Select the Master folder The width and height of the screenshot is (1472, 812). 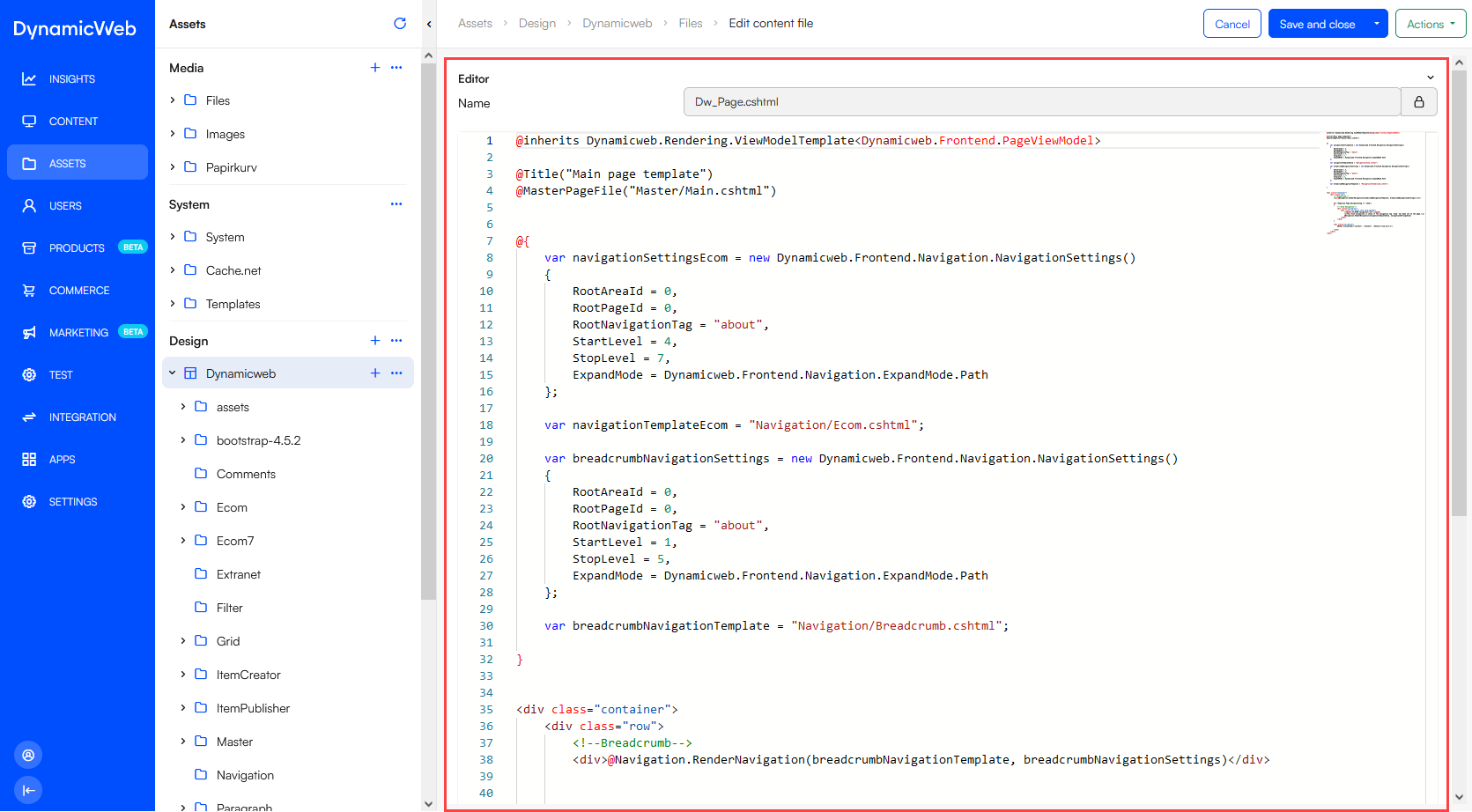(x=234, y=742)
